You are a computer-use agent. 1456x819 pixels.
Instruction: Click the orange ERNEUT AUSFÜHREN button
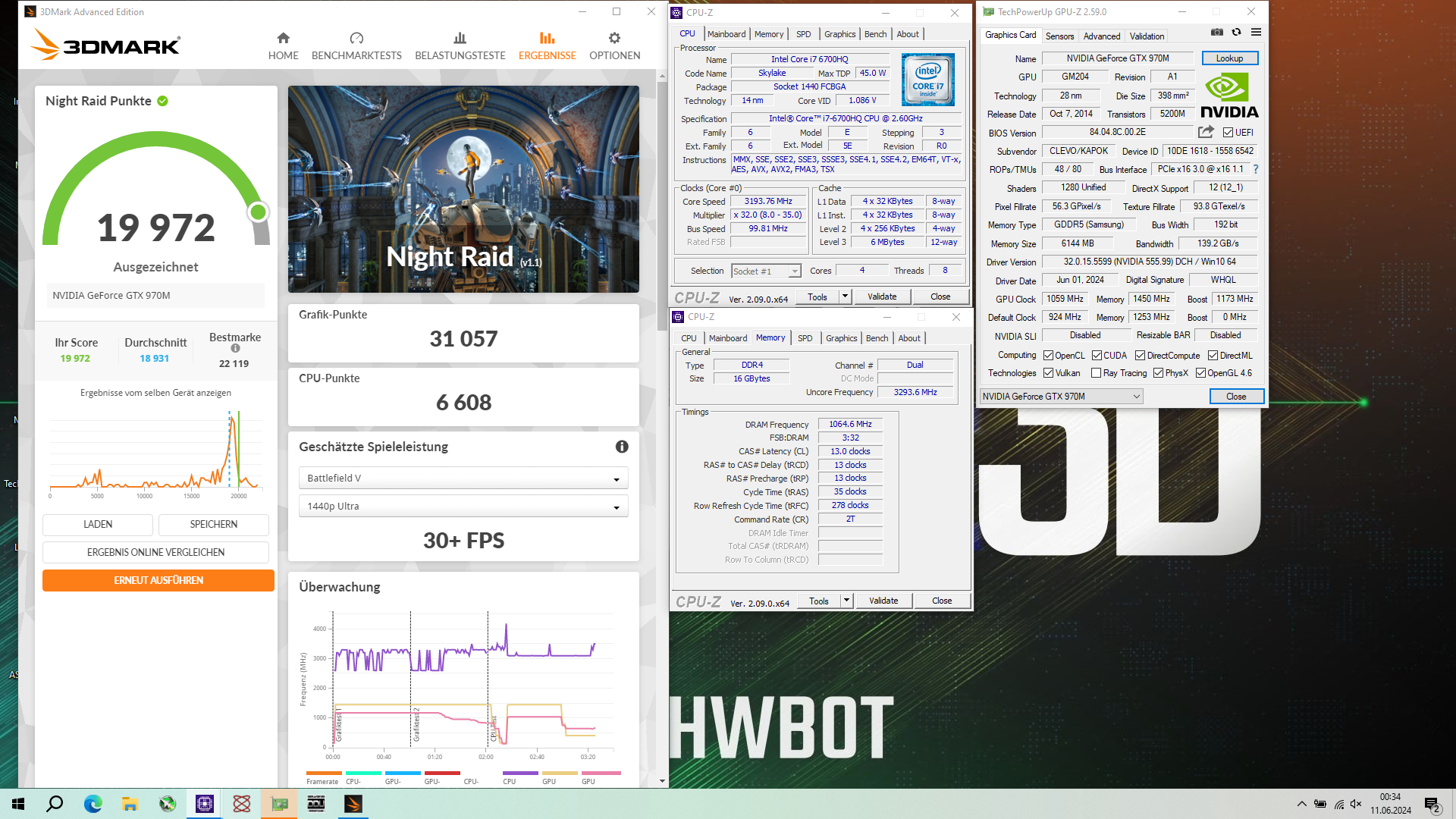pyautogui.click(x=158, y=581)
